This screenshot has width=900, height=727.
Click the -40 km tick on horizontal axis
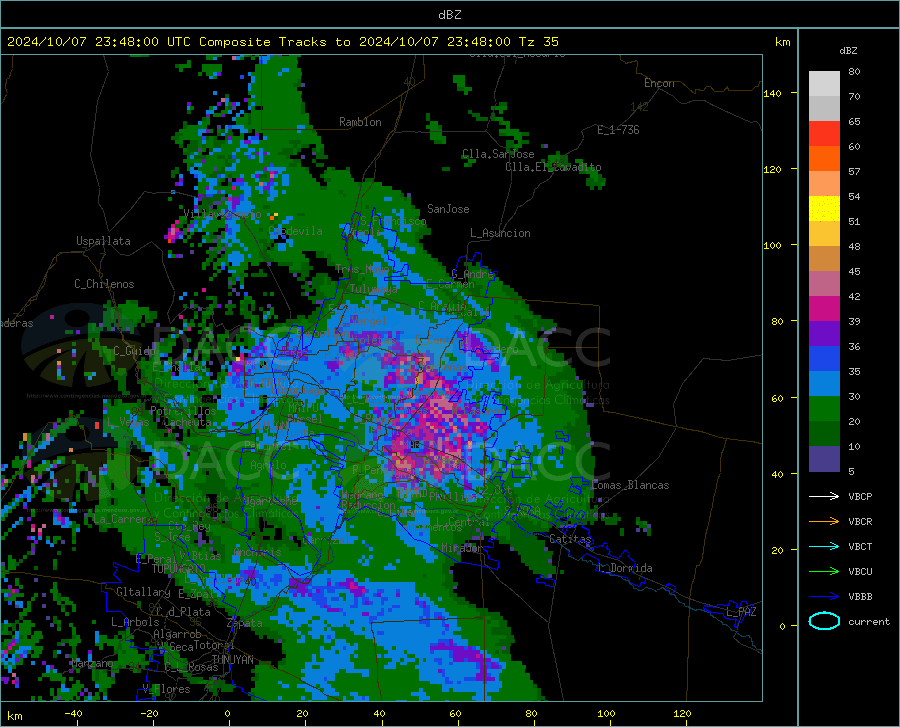click(x=73, y=713)
